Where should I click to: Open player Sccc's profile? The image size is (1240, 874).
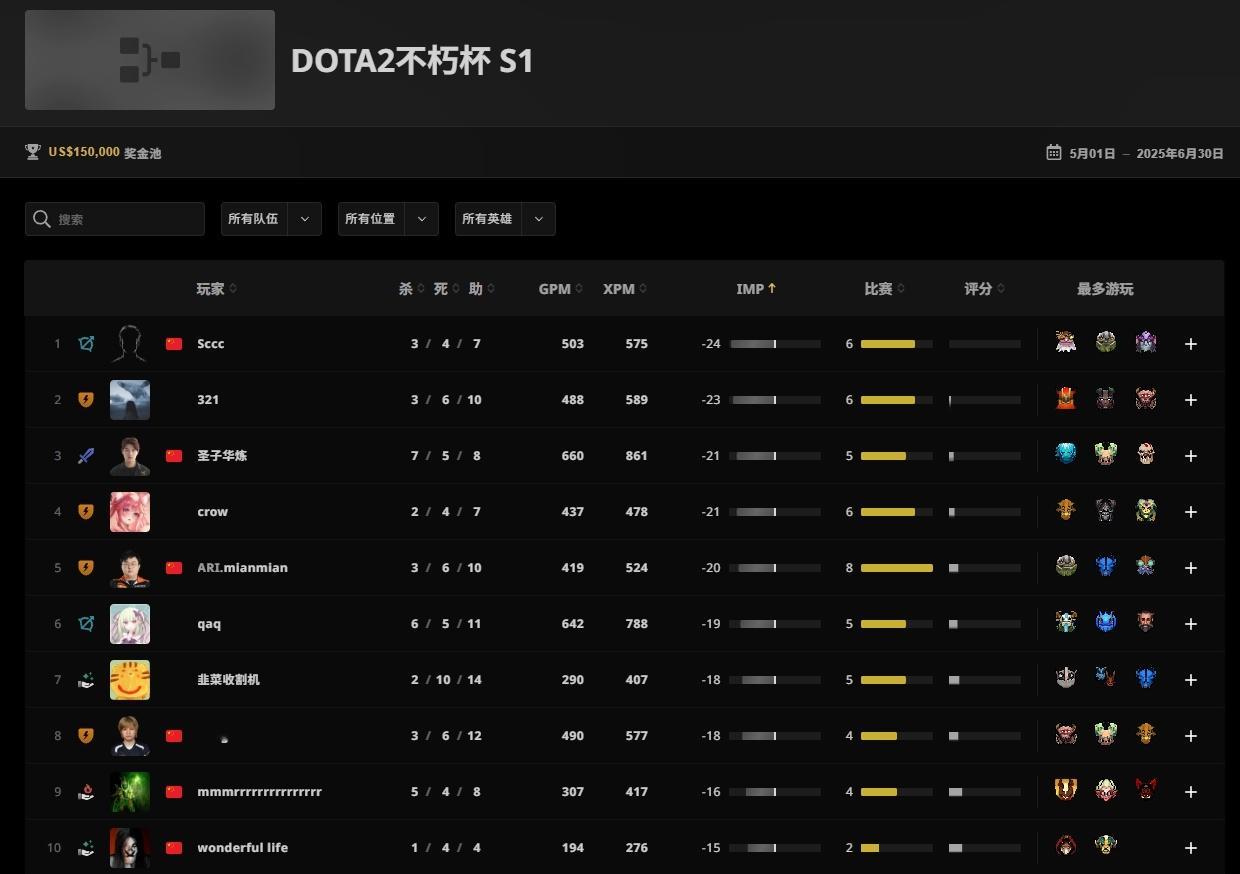click(210, 343)
